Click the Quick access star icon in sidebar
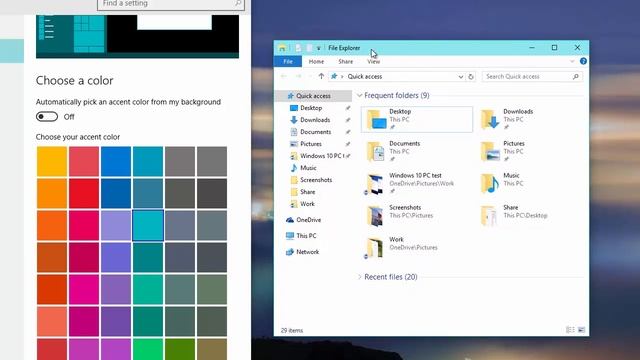640x360 pixels. [x=291, y=96]
